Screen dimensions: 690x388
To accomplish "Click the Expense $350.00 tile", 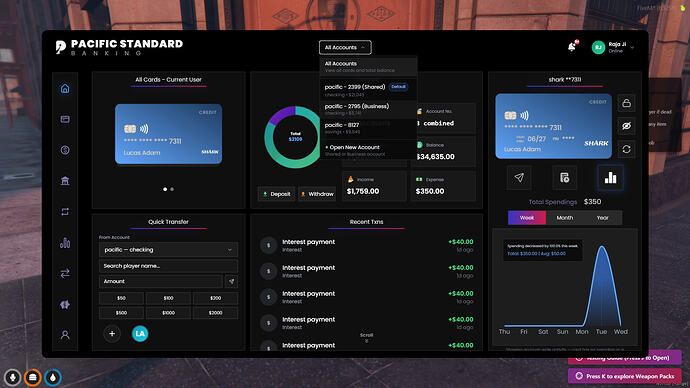I will click(x=443, y=186).
